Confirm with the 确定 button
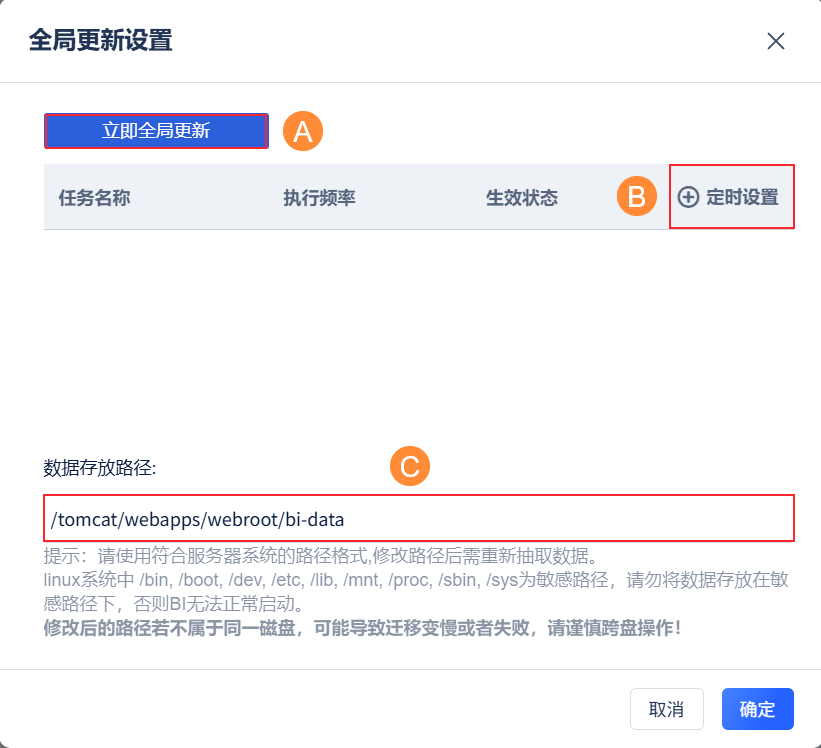 tap(757, 709)
